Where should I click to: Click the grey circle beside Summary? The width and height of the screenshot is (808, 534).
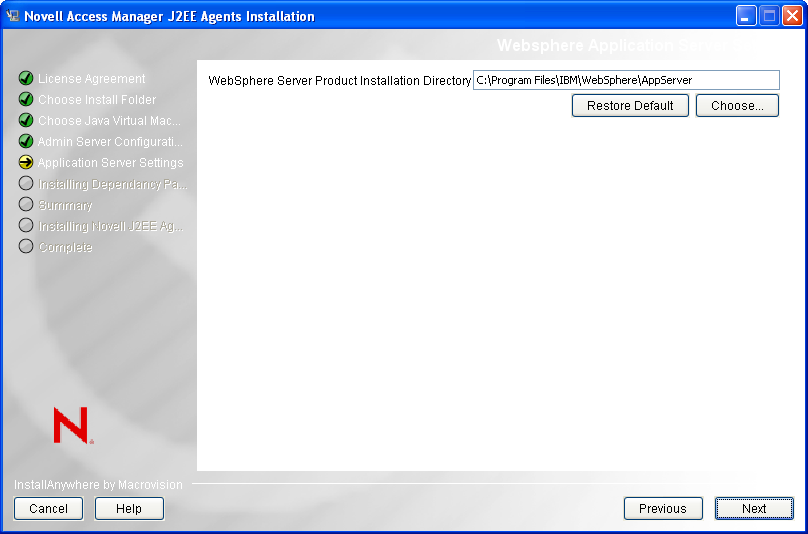pos(26,205)
